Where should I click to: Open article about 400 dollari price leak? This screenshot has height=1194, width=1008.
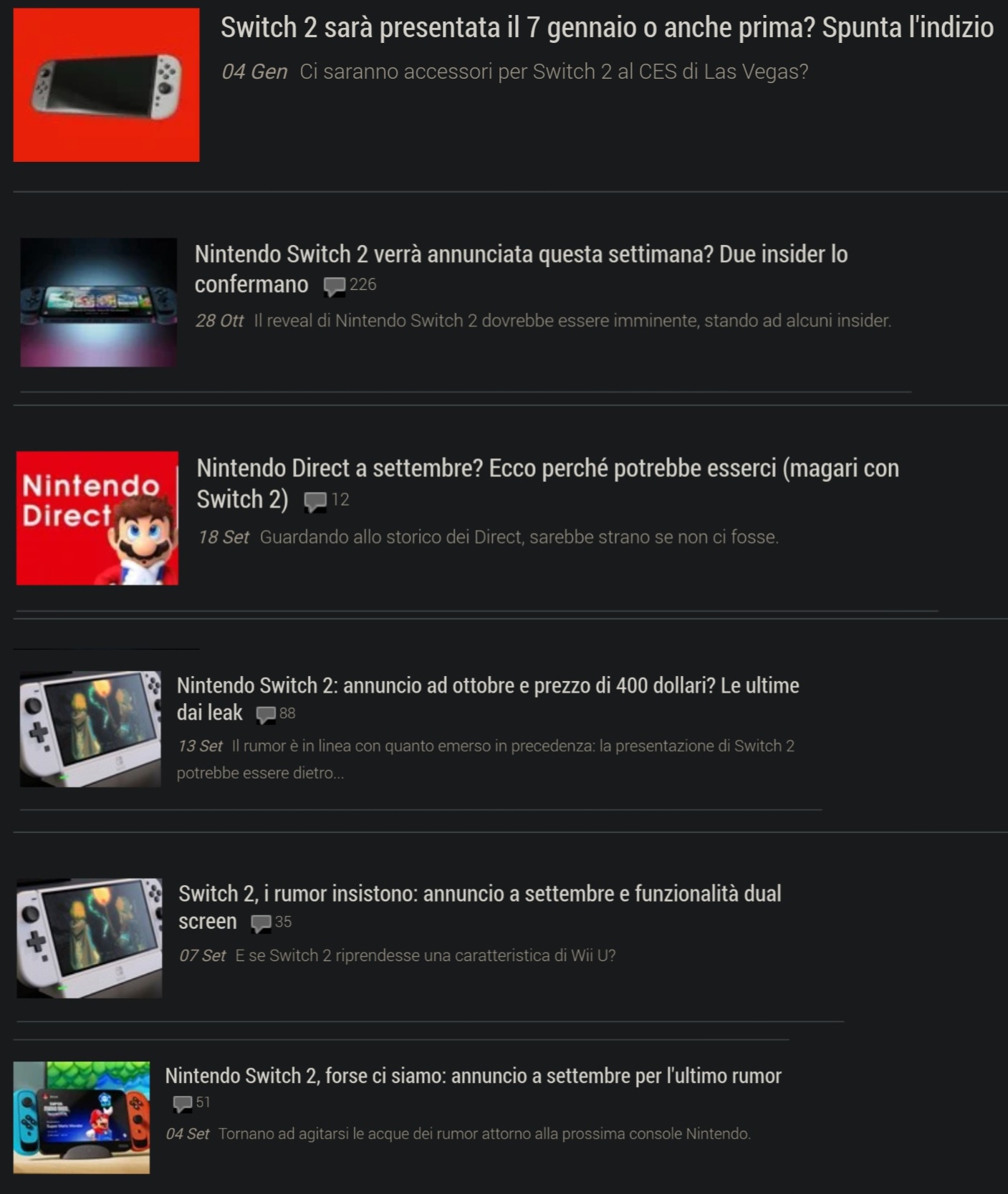488,698
